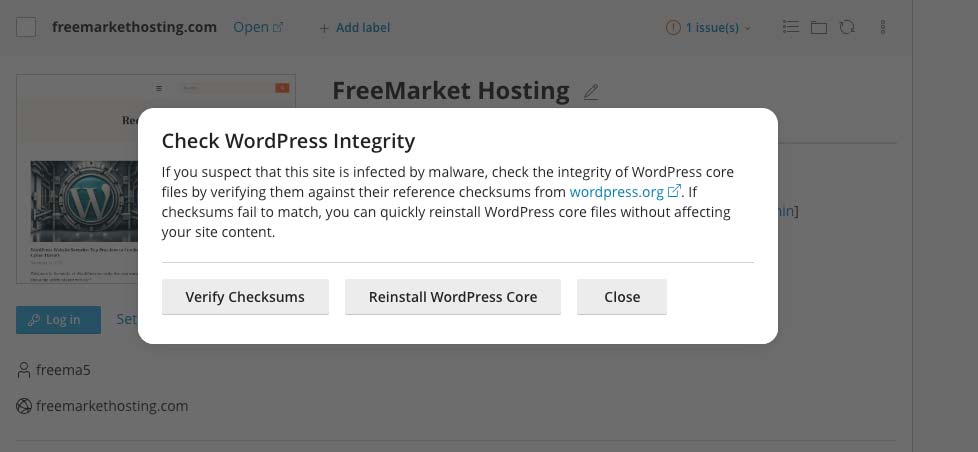Follow the wordpress.org link
Viewport: 978px width, 452px height.
point(616,191)
